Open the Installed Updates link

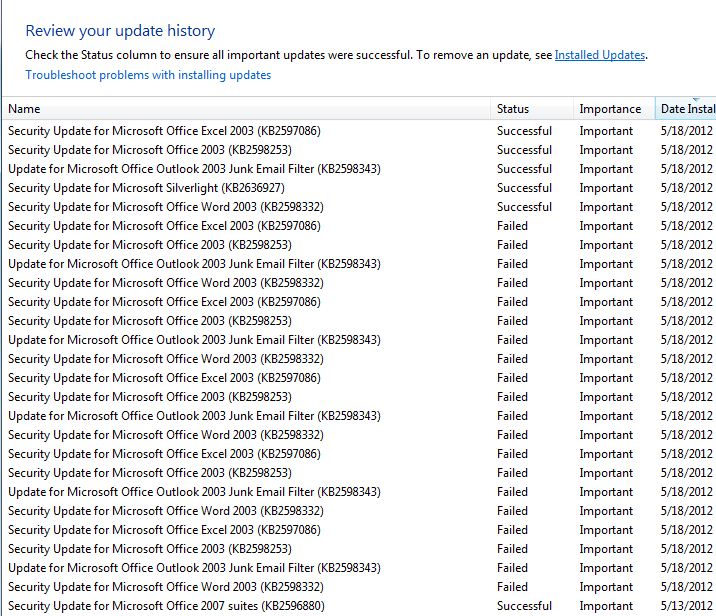click(600, 55)
